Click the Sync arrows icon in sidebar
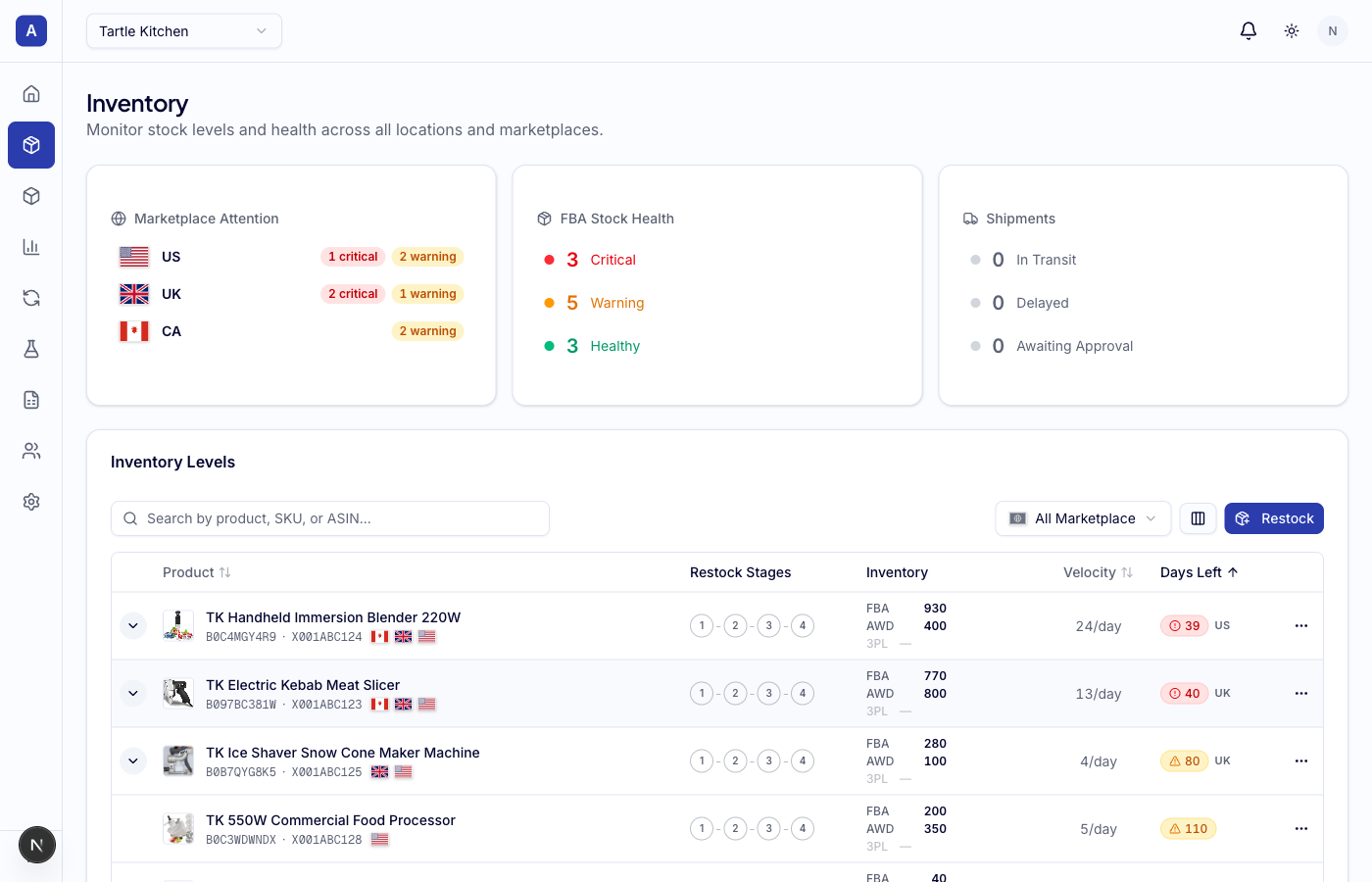This screenshot has width=1372, height=882. [x=30, y=297]
